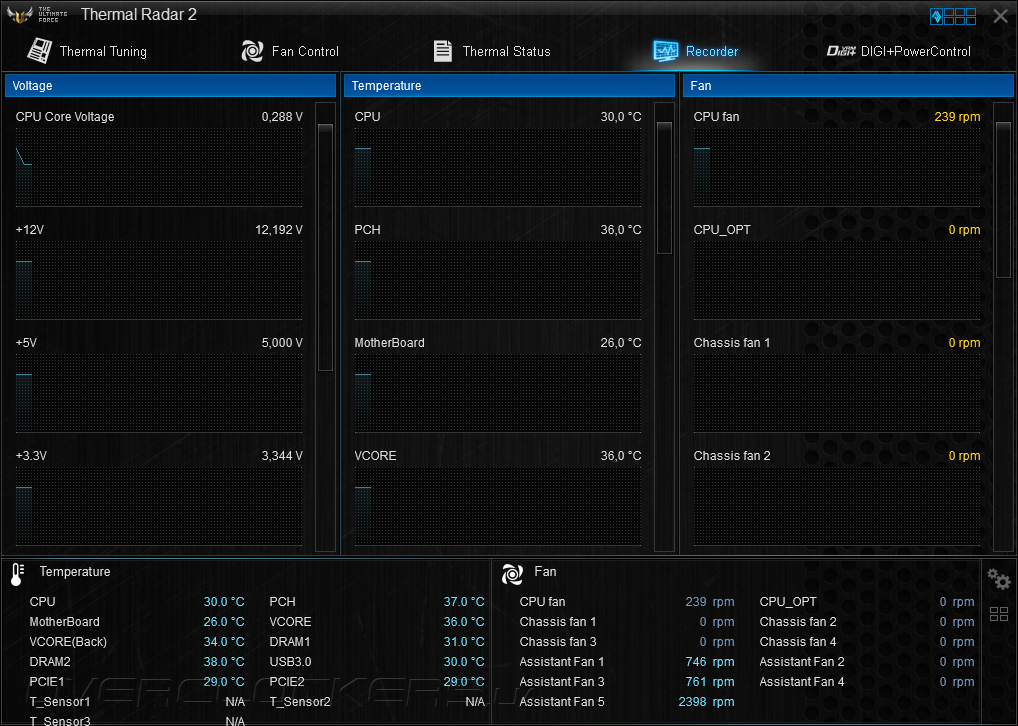
Task: Click the Fan Control fan icon
Action: (x=253, y=51)
